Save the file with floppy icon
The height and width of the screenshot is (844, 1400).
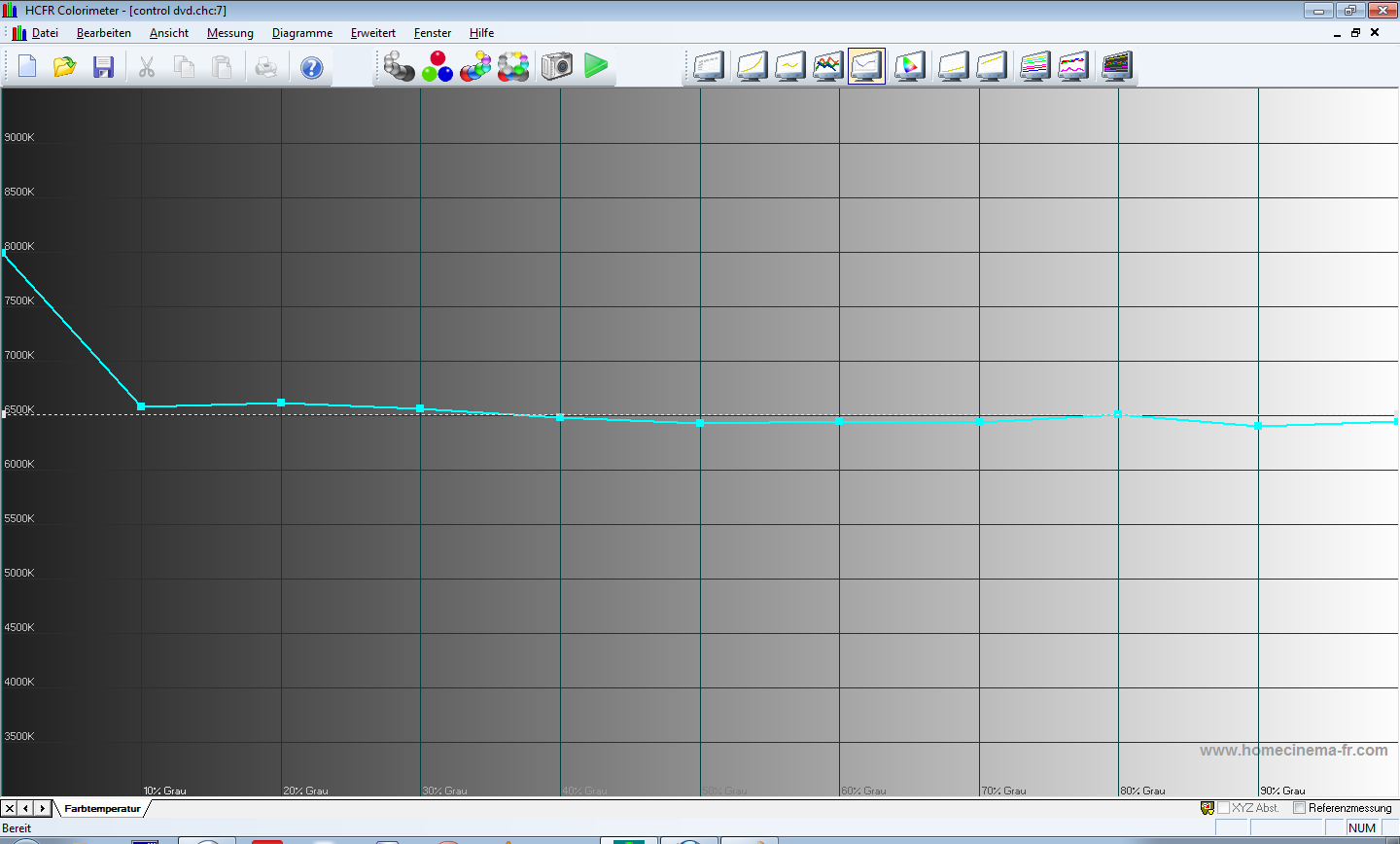(x=103, y=66)
